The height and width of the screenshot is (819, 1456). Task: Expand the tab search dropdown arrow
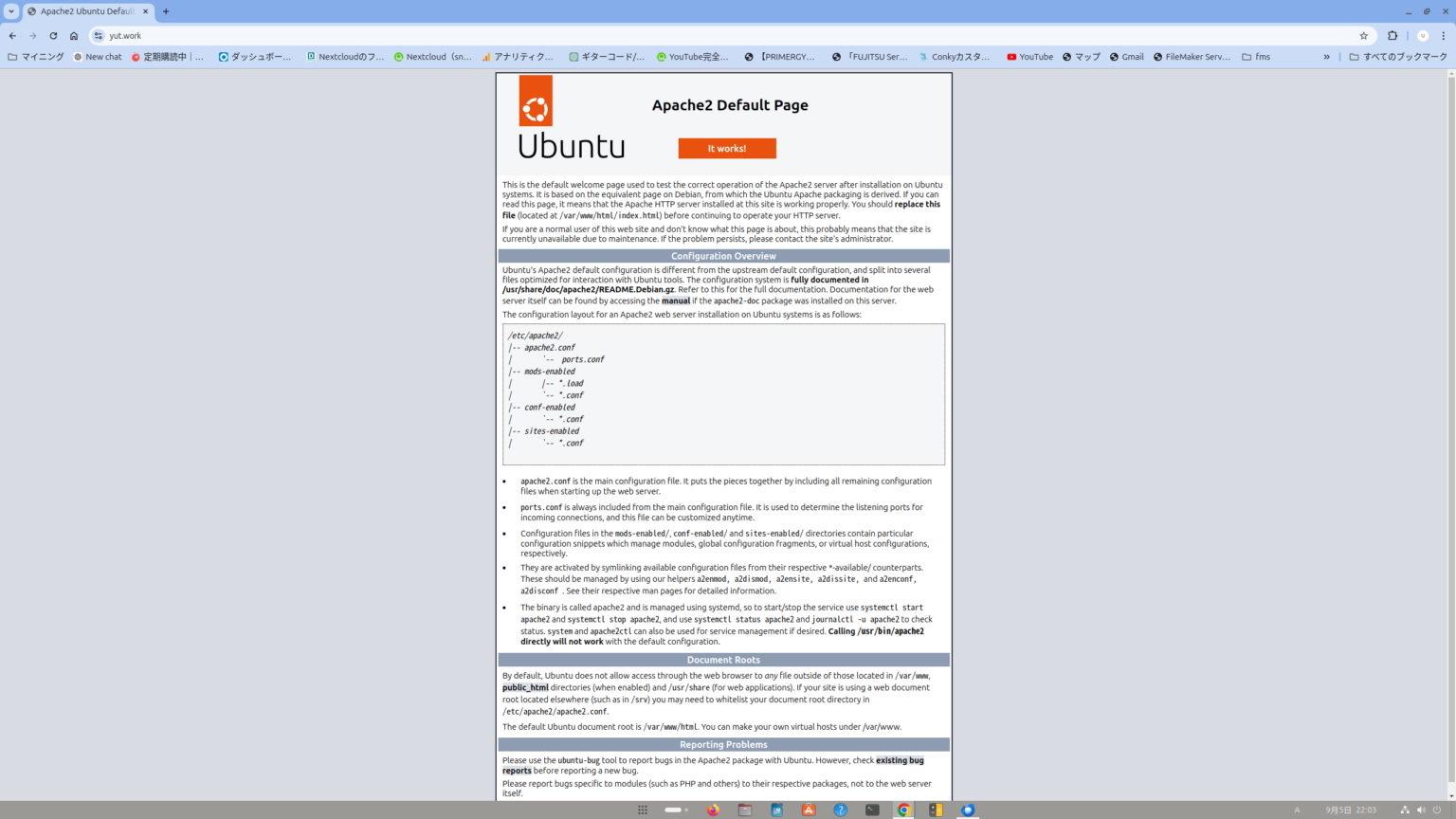[11, 11]
